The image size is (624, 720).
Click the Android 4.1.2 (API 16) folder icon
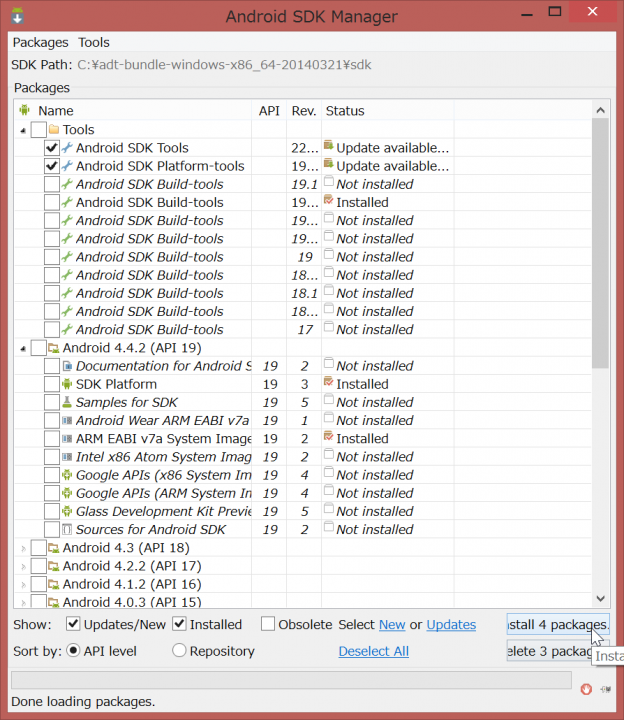point(54,584)
